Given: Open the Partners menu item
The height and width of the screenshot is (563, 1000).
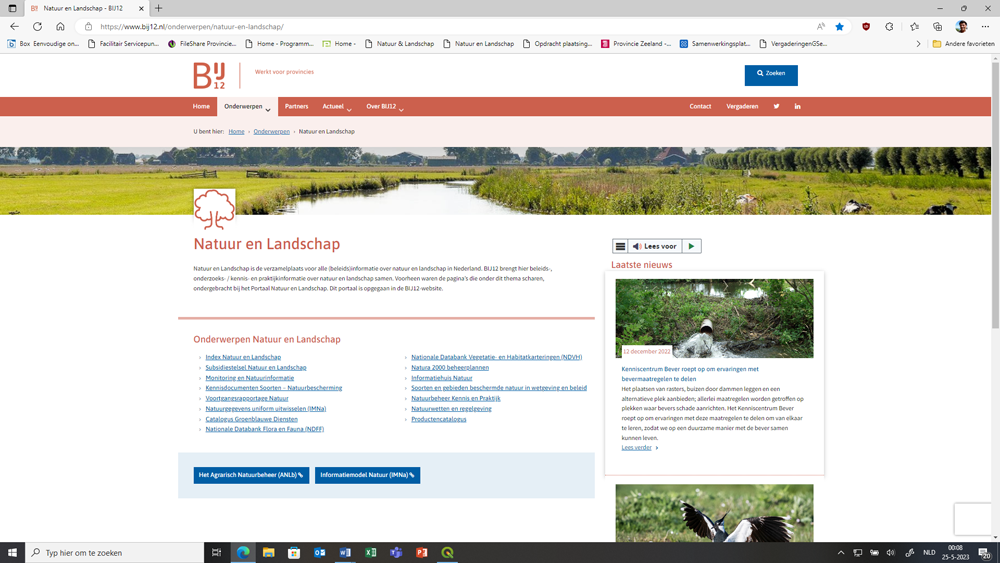Looking at the screenshot, I should [297, 106].
